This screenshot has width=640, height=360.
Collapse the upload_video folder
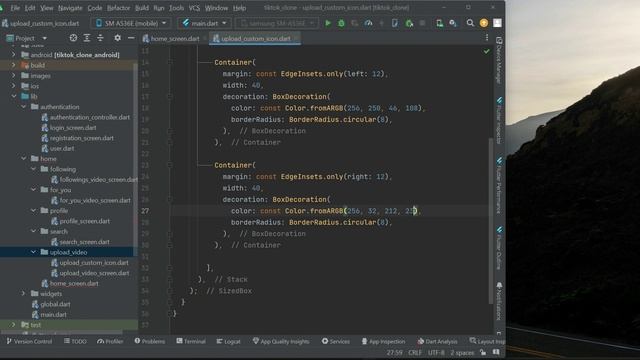(33, 252)
